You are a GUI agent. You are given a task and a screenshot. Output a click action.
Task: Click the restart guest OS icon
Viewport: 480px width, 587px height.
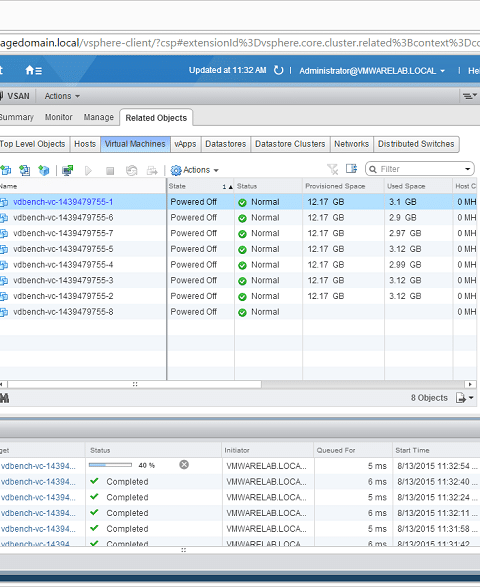(x=131, y=171)
